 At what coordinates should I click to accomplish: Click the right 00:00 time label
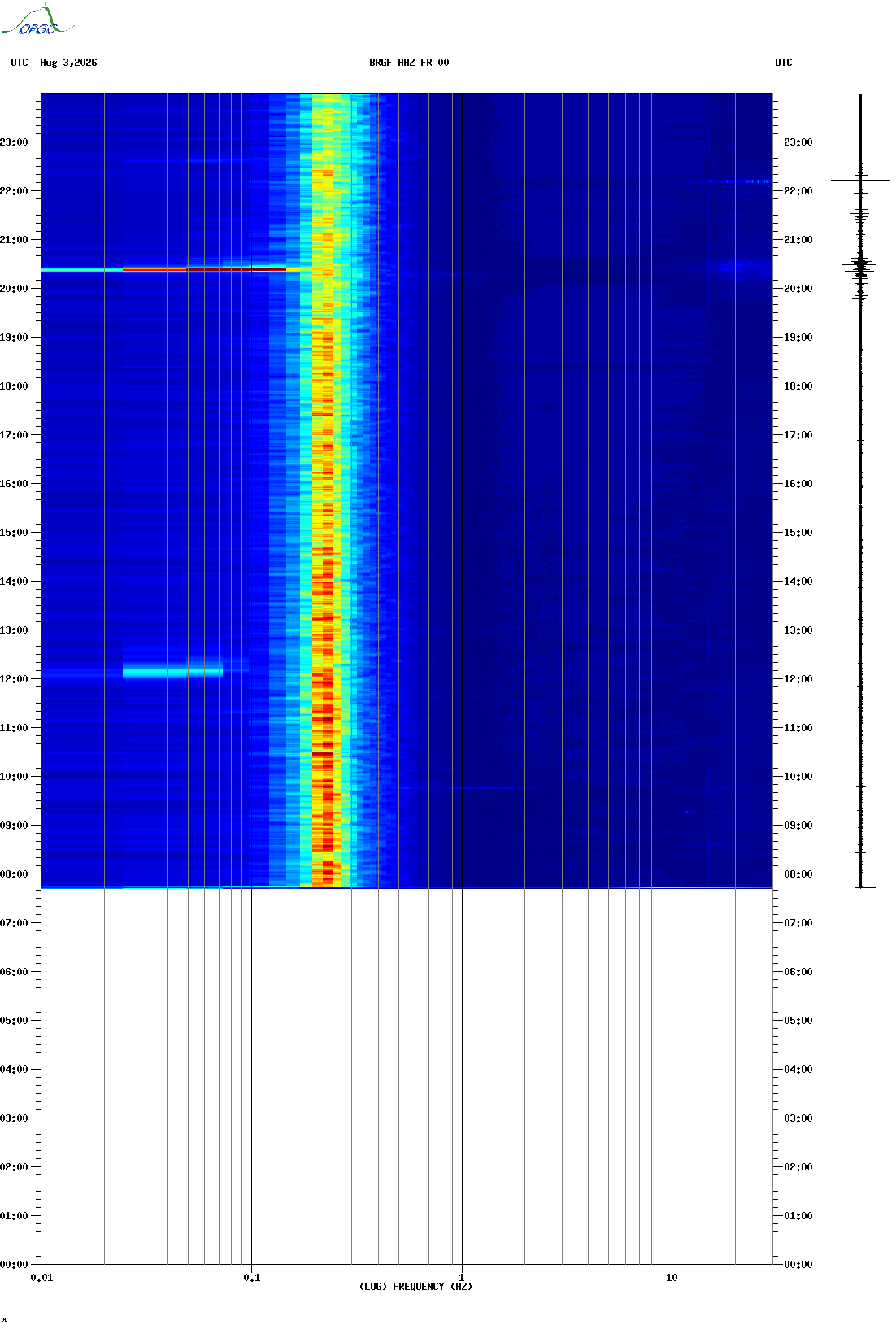[798, 1265]
